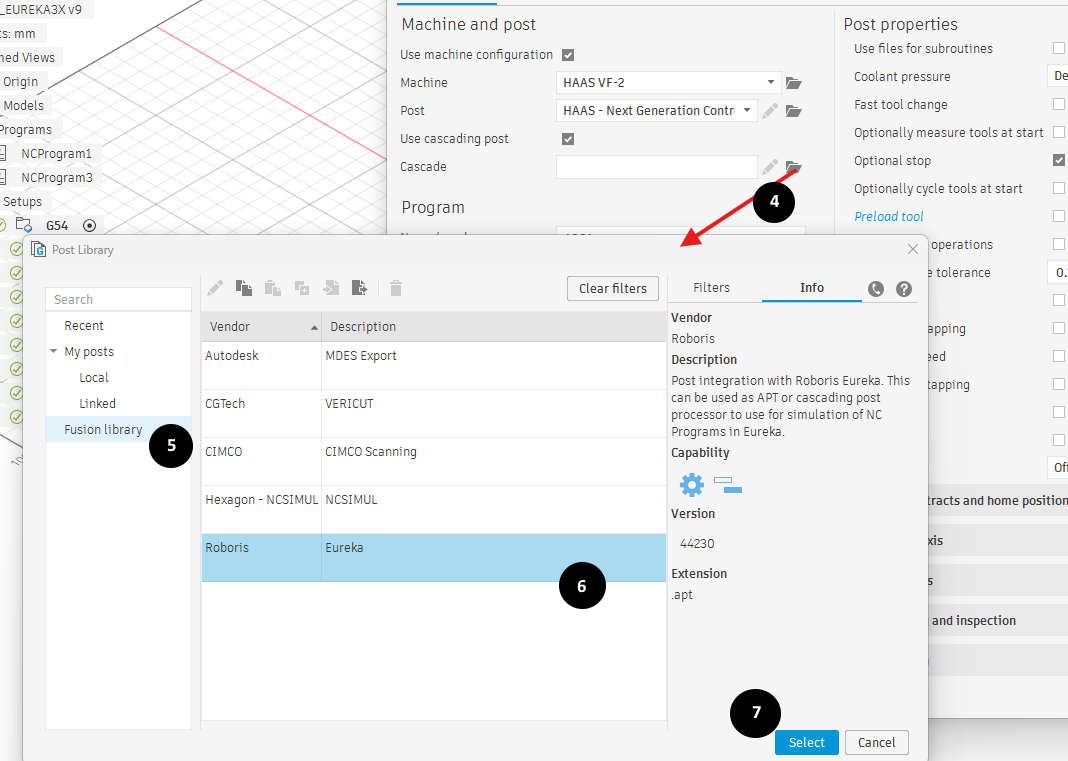Select the CIMCO Scanning row
This screenshot has height=761, width=1068.
(x=434, y=461)
